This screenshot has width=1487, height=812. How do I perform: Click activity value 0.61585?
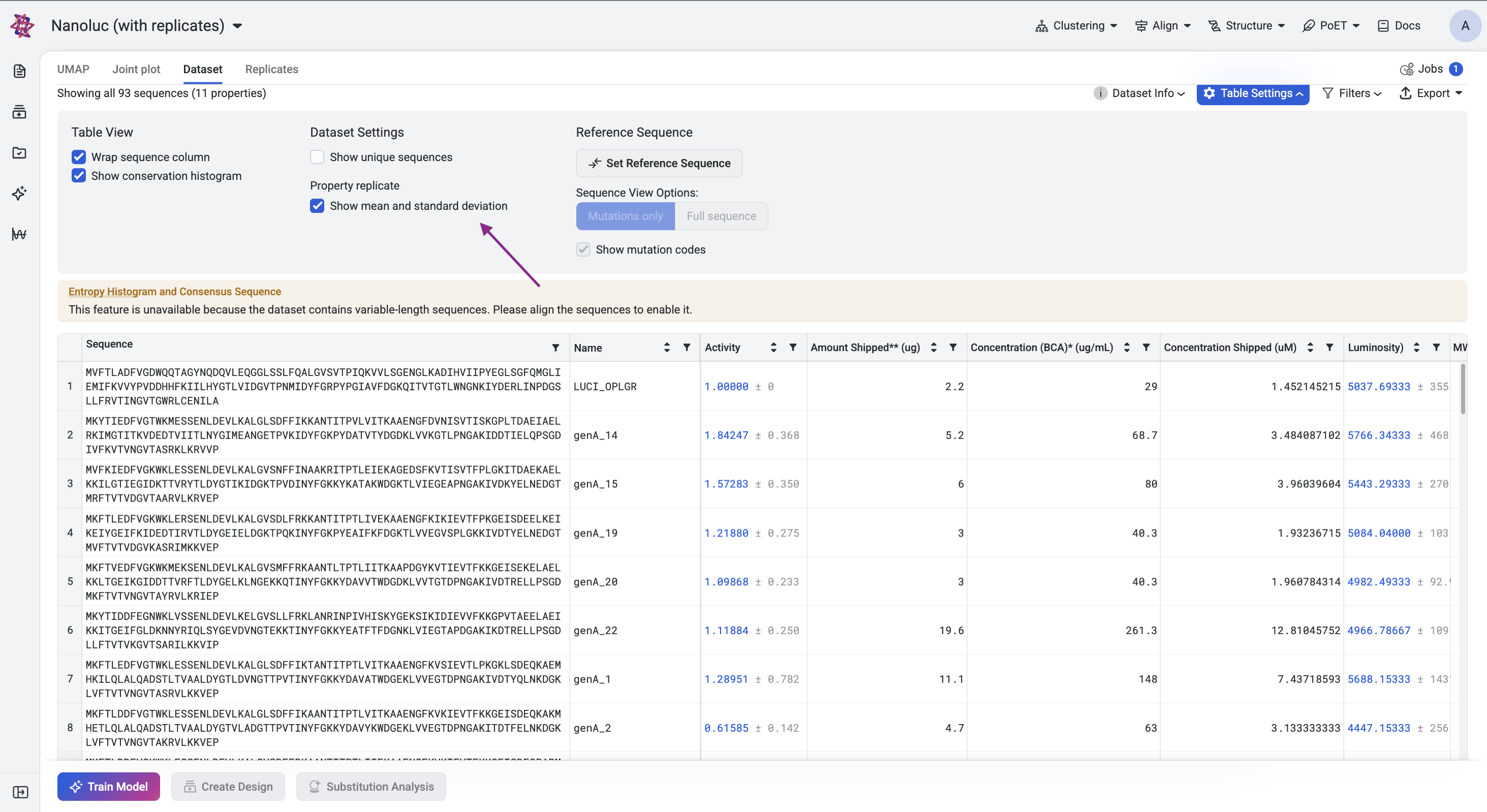click(x=726, y=728)
